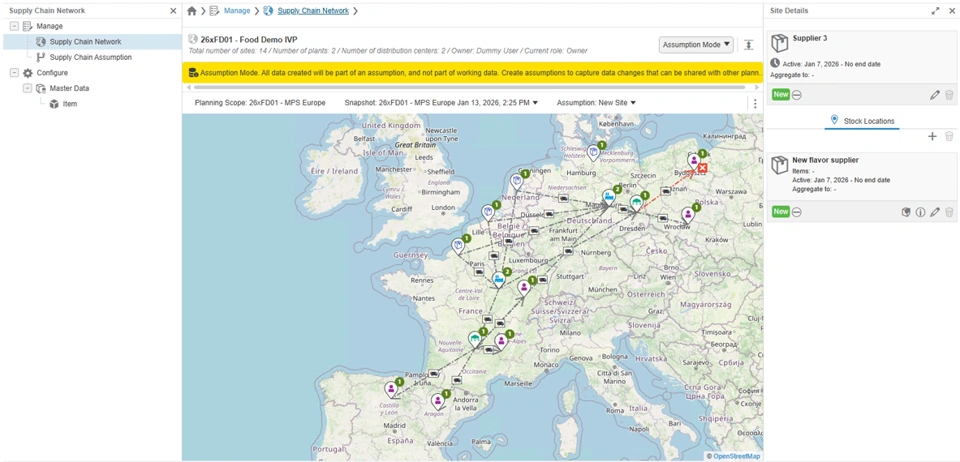Open the Manage breadcrumb link
The width and height of the screenshot is (960, 462).
(237, 10)
